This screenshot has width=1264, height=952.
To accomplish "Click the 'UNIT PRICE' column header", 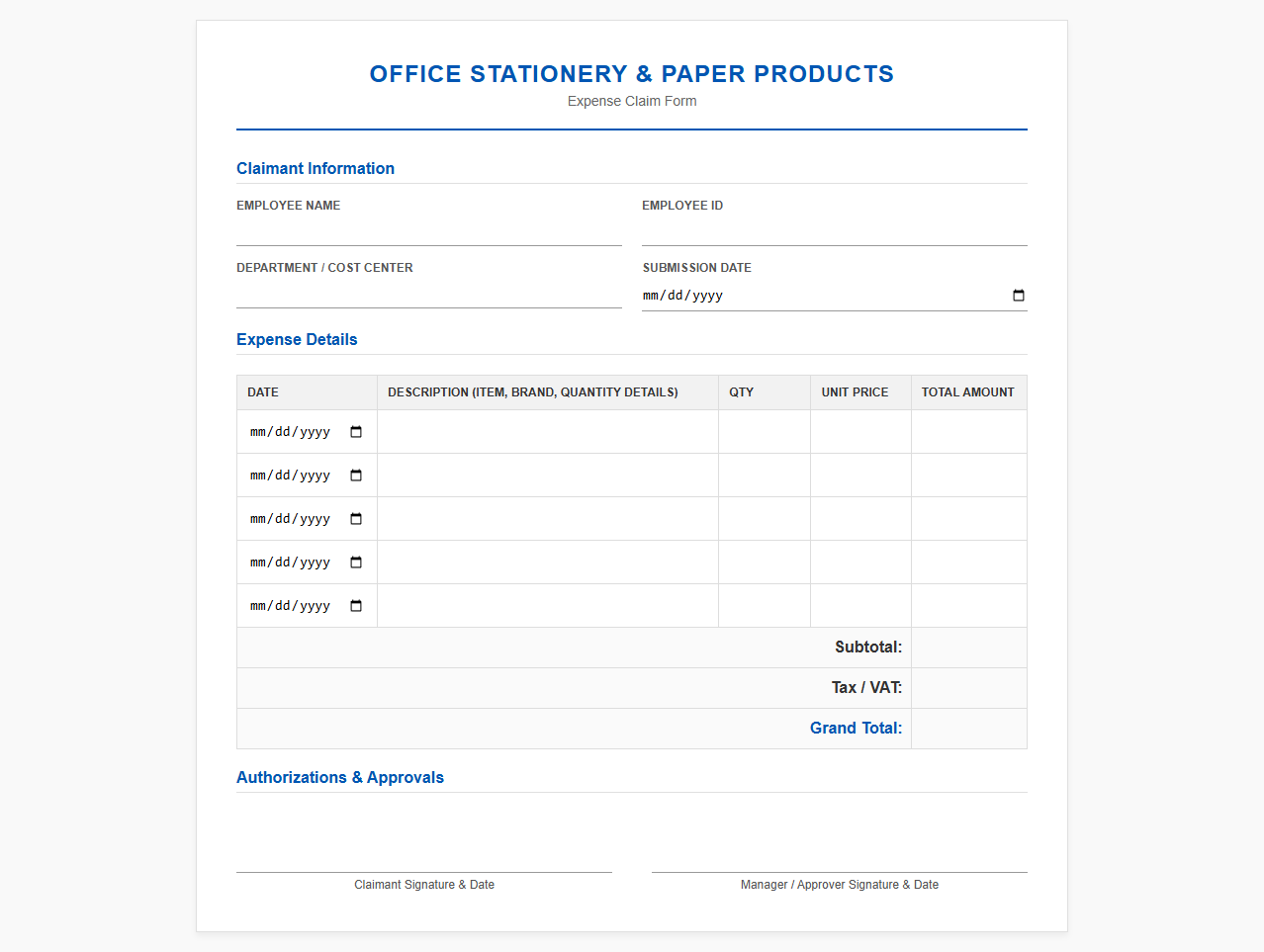I will [855, 392].
